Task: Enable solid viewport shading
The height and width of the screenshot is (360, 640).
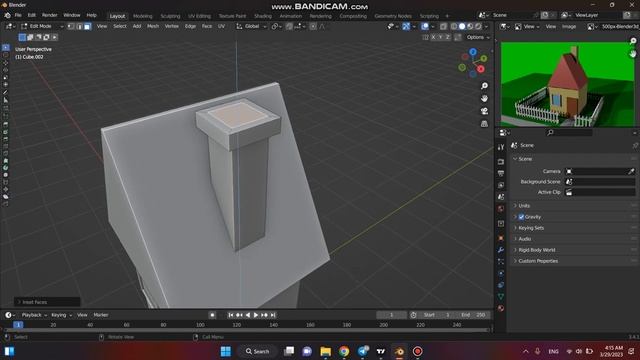Action: (462, 27)
